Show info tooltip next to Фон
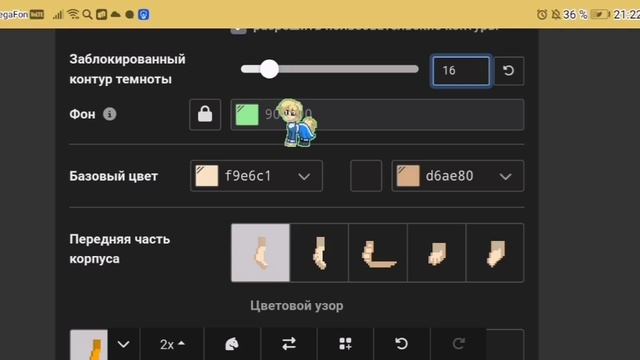 pos(109,114)
